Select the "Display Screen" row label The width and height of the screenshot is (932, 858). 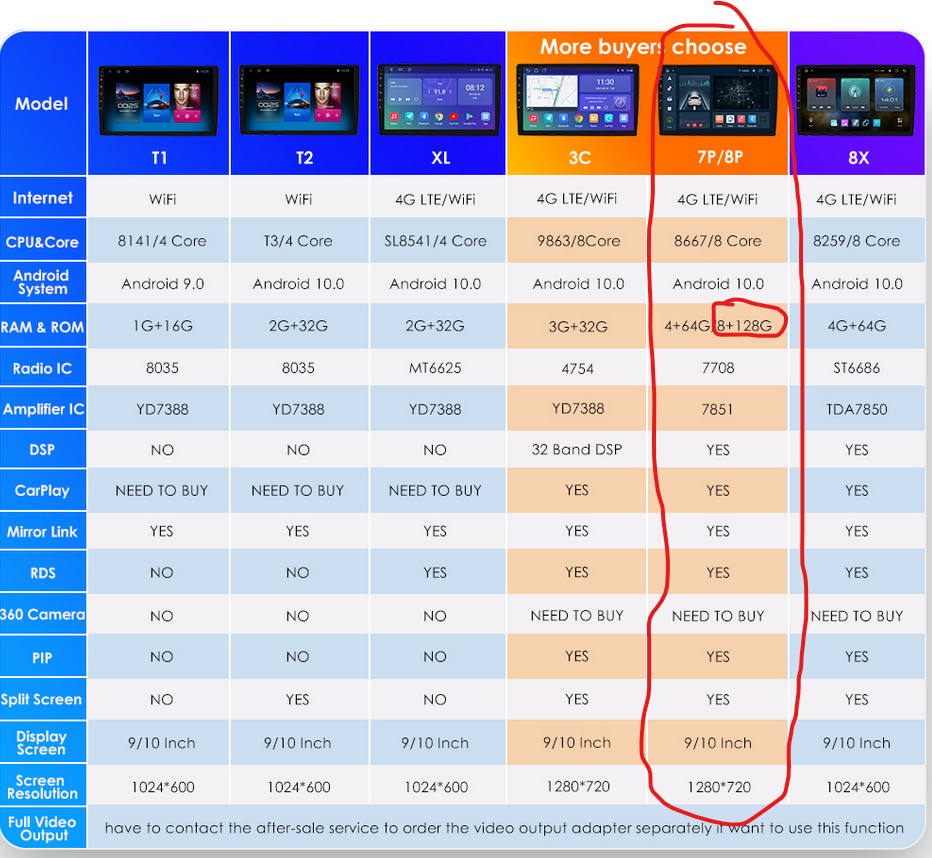click(x=43, y=743)
